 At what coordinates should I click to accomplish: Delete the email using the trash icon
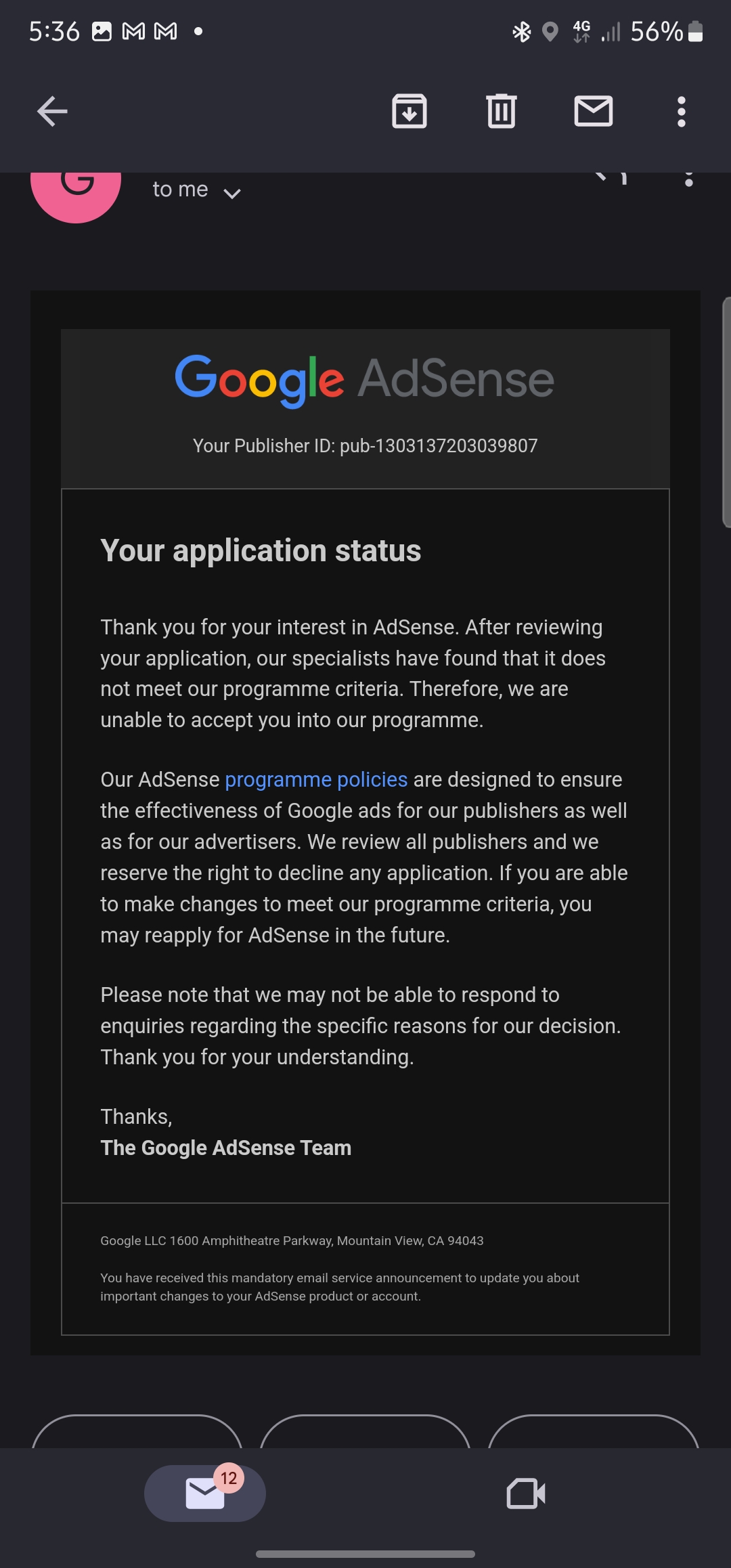point(502,112)
